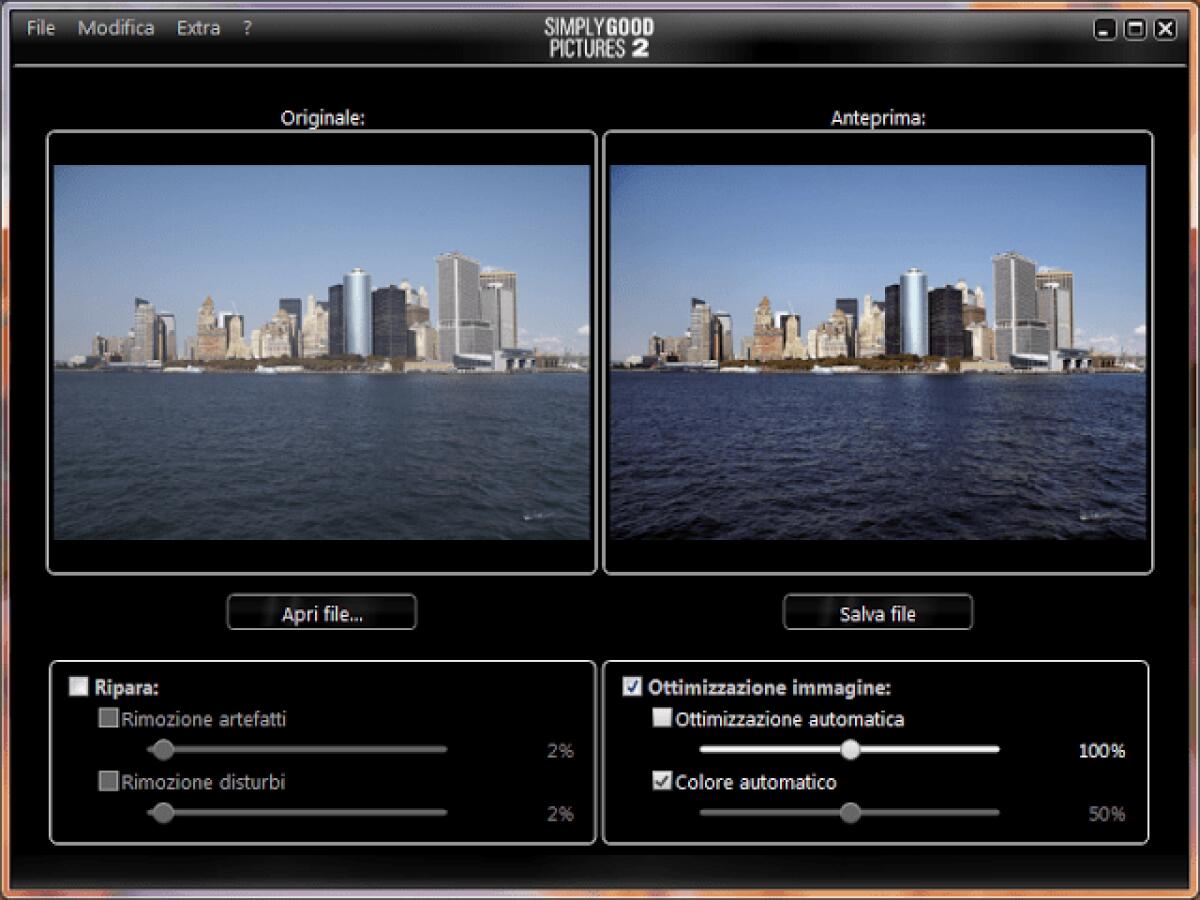Click the Rimozione disturbi slider handle
Screen dimensions: 1200x900
click(163, 814)
